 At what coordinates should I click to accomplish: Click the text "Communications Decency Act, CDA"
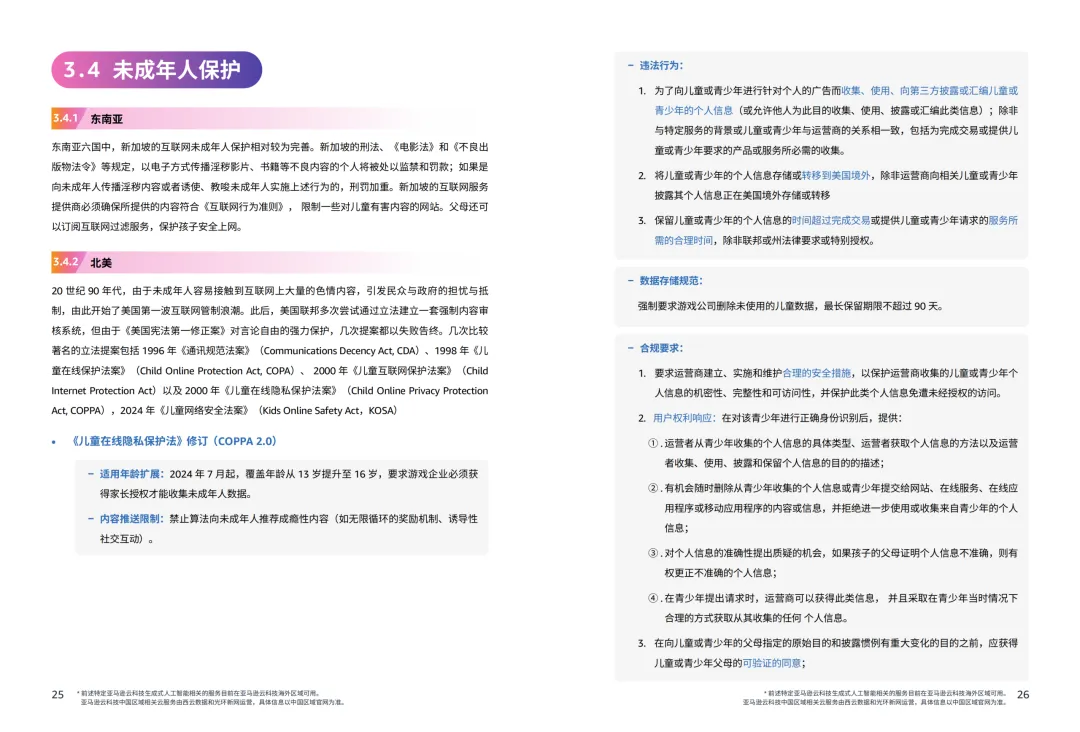point(340,351)
